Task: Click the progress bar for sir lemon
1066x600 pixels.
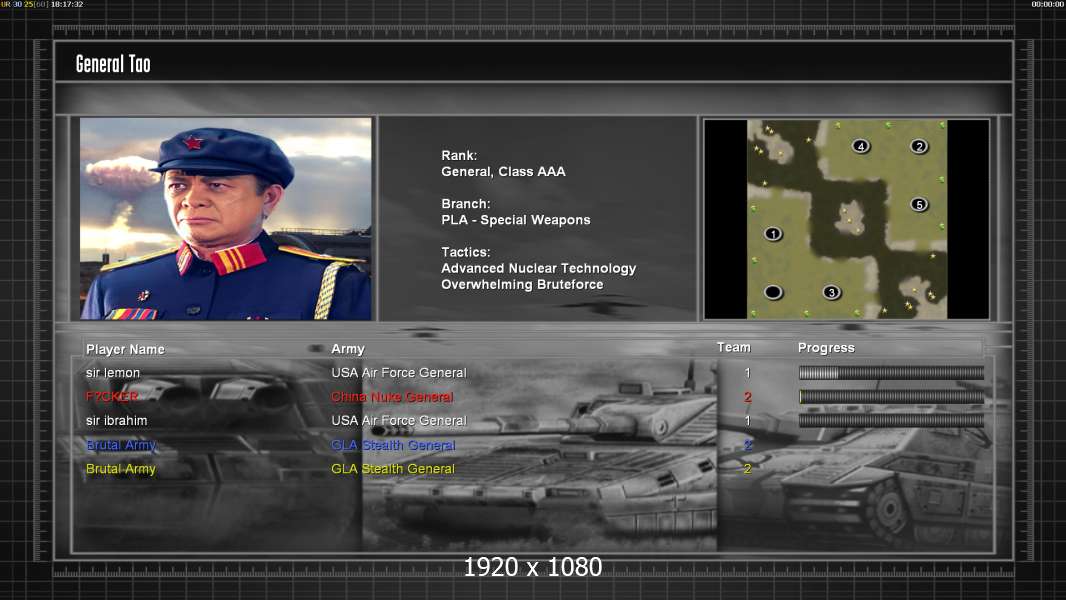Action: [x=891, y=372]
